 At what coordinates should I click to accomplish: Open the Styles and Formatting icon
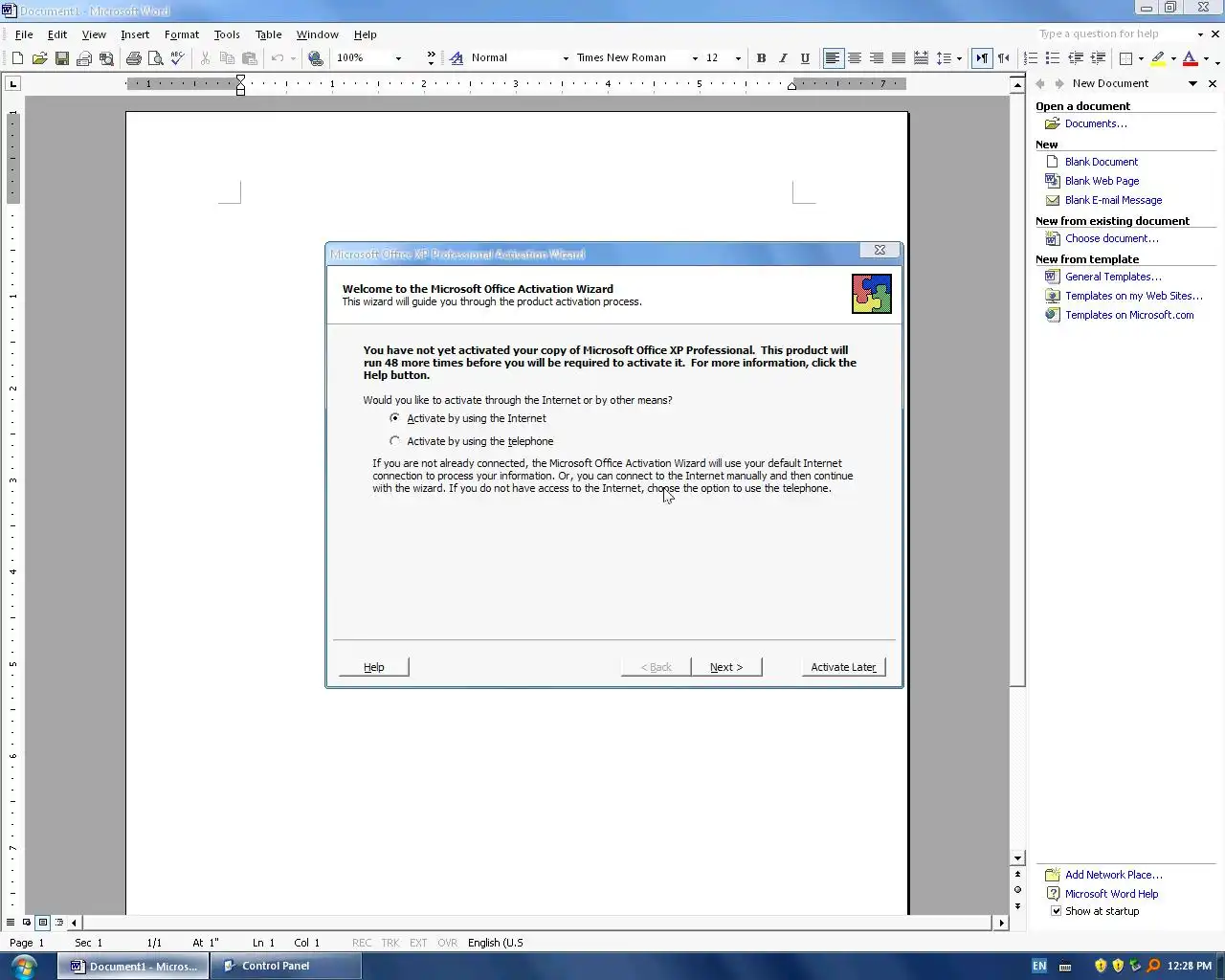457,58
